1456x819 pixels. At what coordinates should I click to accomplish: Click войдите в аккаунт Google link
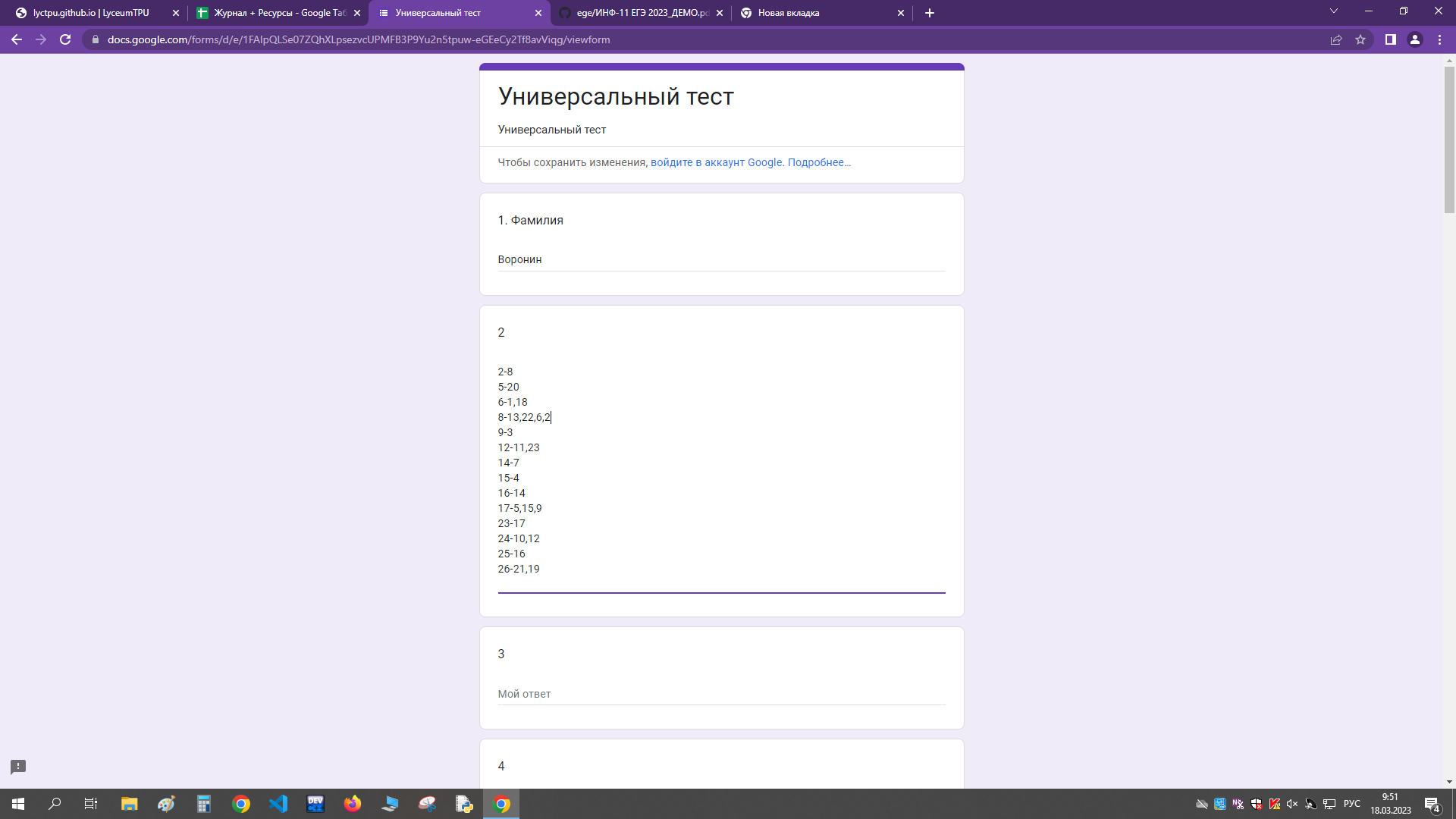pyautogui.click(x=716, y=162)
